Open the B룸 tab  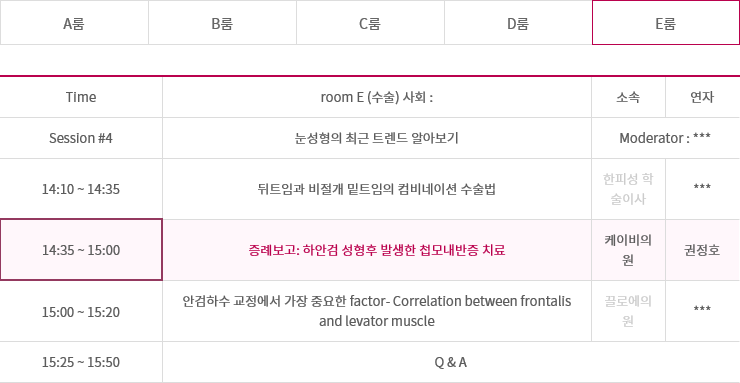(x=222, y=23)
